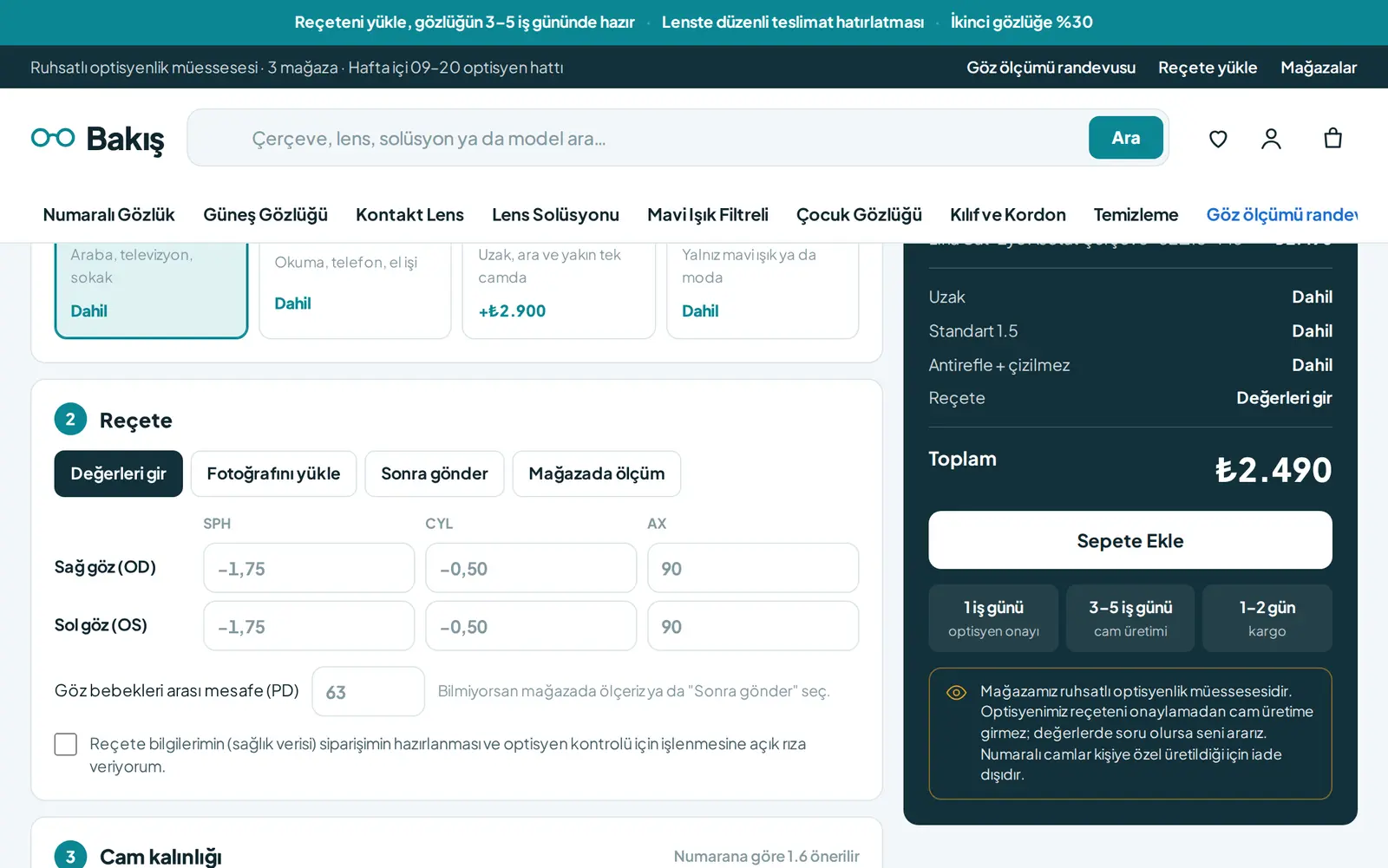
Task: Click the 'Sepete Ekle' button
Action: pos(1130,540)
